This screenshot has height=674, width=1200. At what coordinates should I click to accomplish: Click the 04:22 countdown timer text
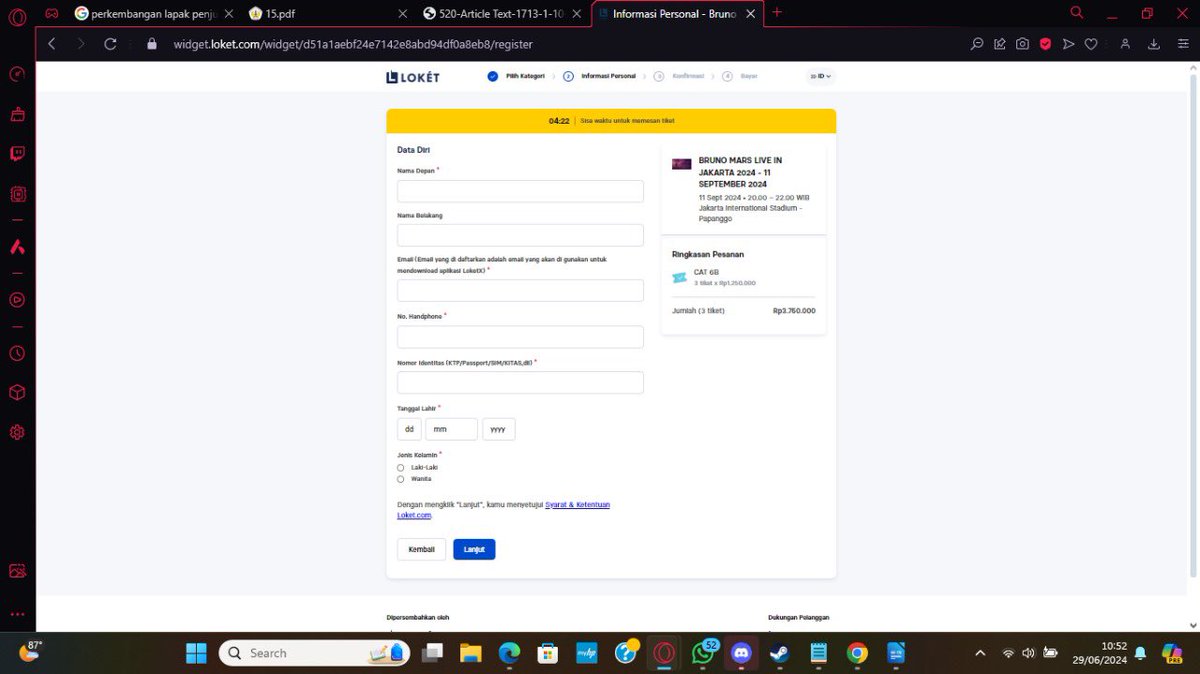tap(559, 121)
